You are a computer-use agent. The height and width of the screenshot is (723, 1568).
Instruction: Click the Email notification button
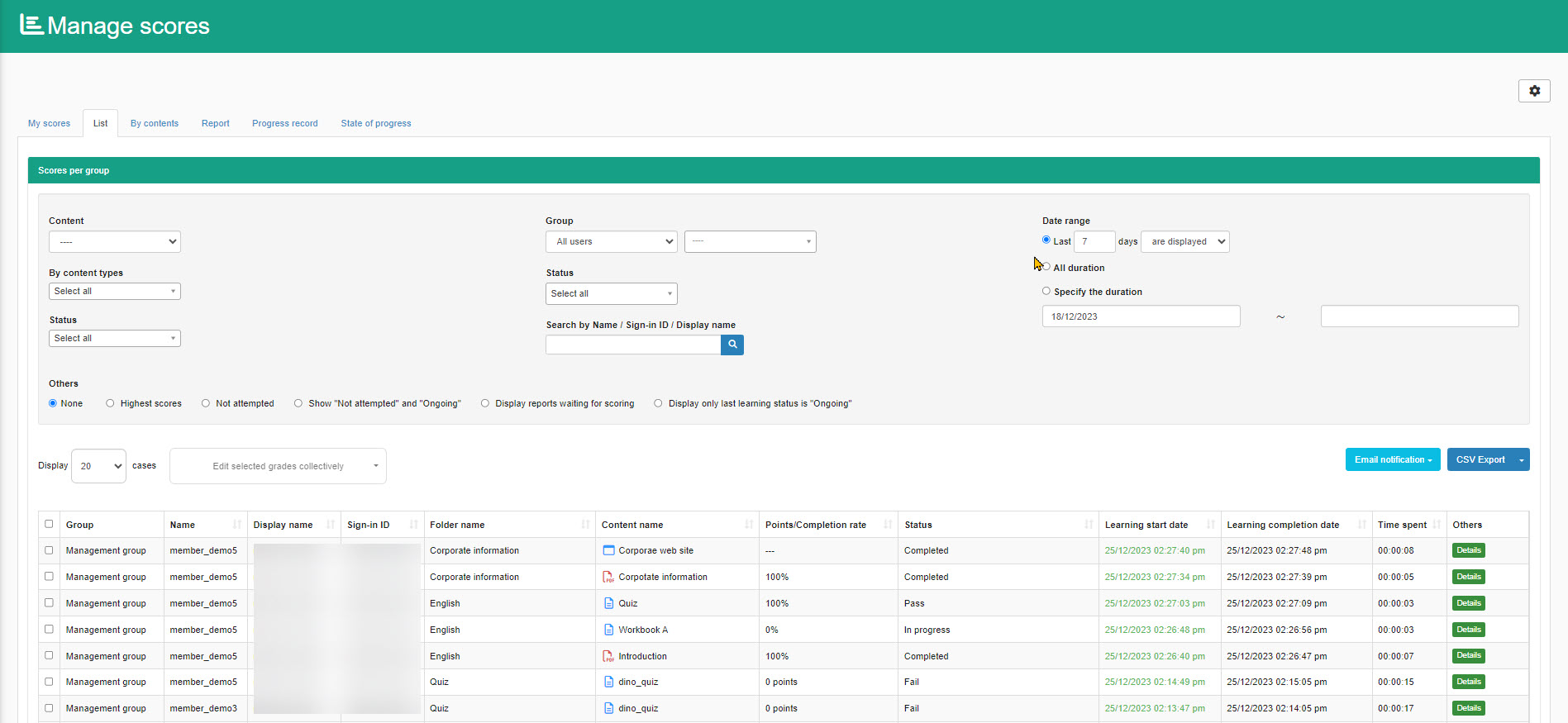click(x=1392, y=459)
